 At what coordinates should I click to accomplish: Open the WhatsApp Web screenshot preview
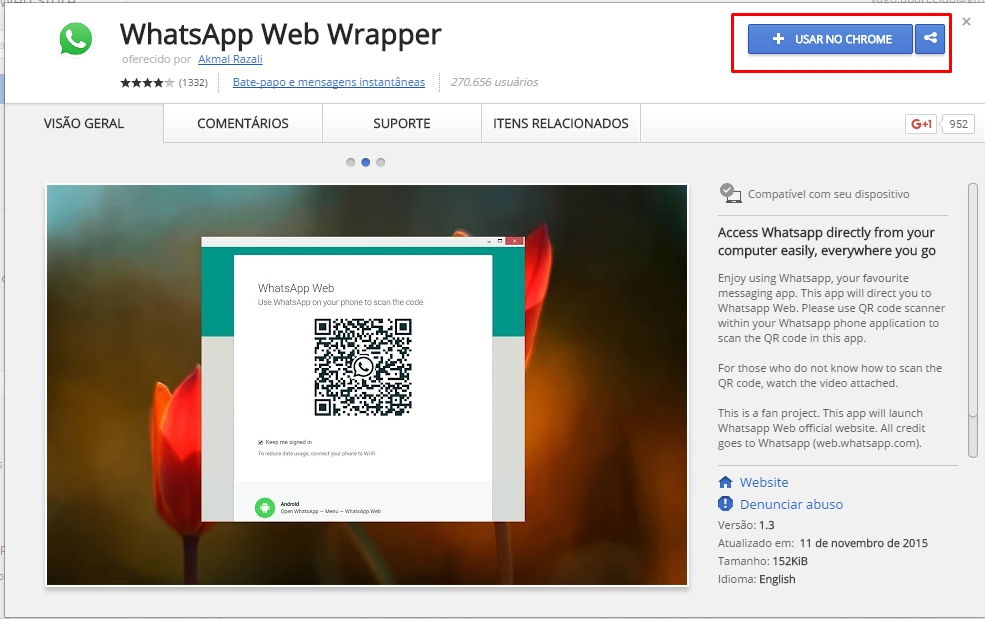click(366, 383)
